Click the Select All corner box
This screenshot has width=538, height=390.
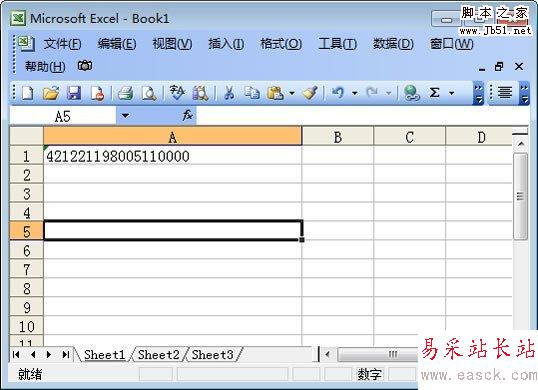pos(27,137)
